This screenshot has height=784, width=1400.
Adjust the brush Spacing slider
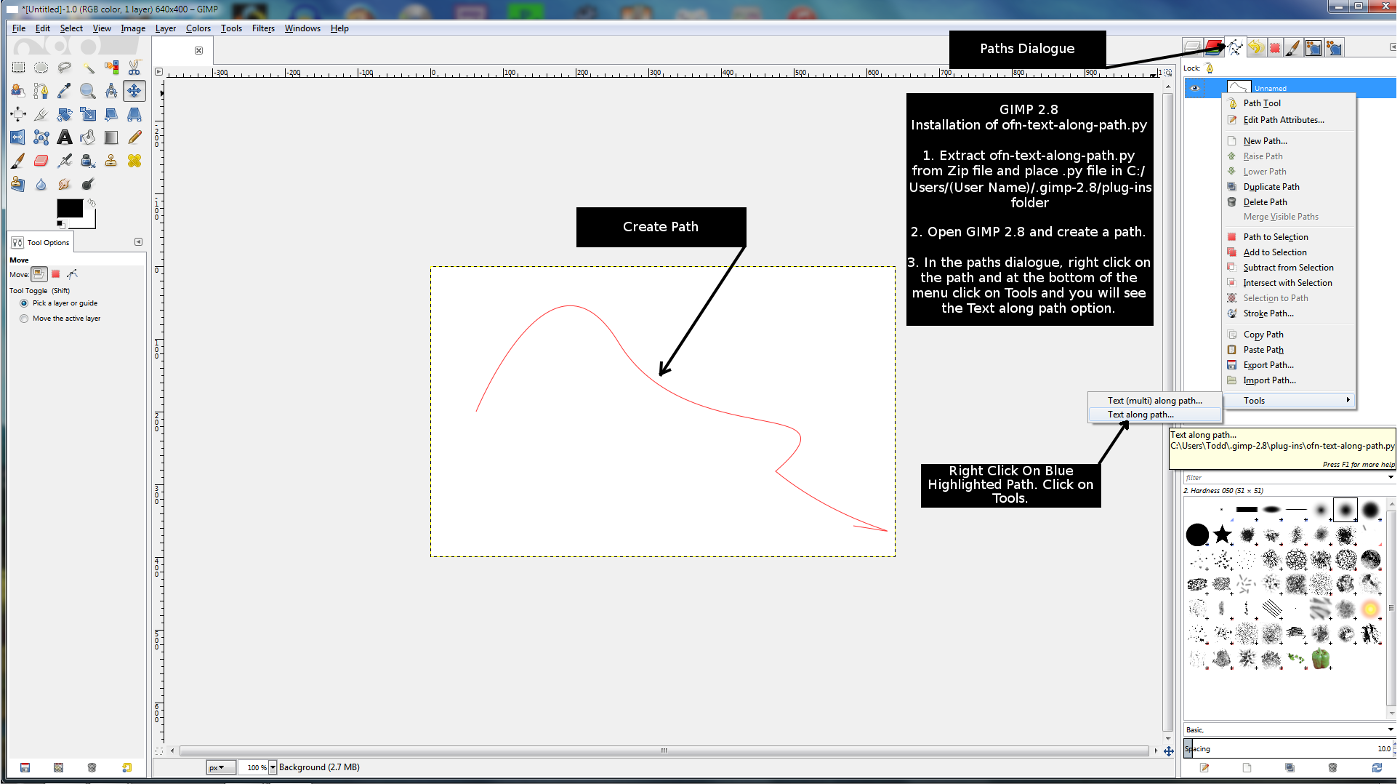click(x=1289, y=748)
